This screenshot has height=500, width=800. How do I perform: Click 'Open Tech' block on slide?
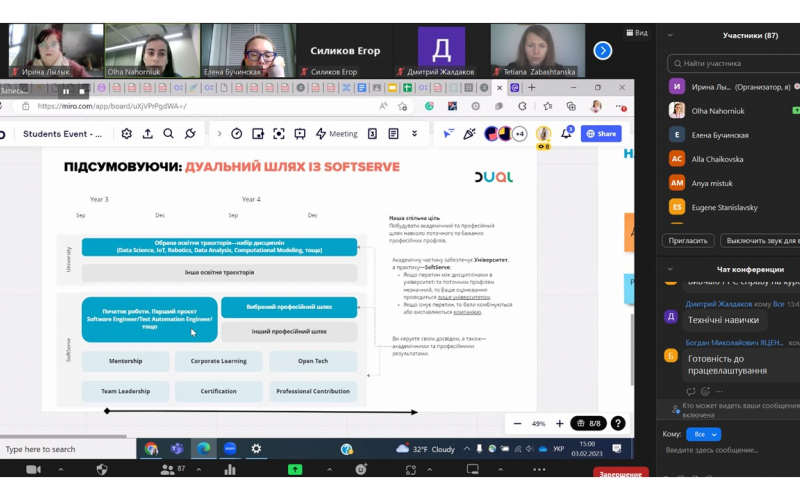(313, 361)
